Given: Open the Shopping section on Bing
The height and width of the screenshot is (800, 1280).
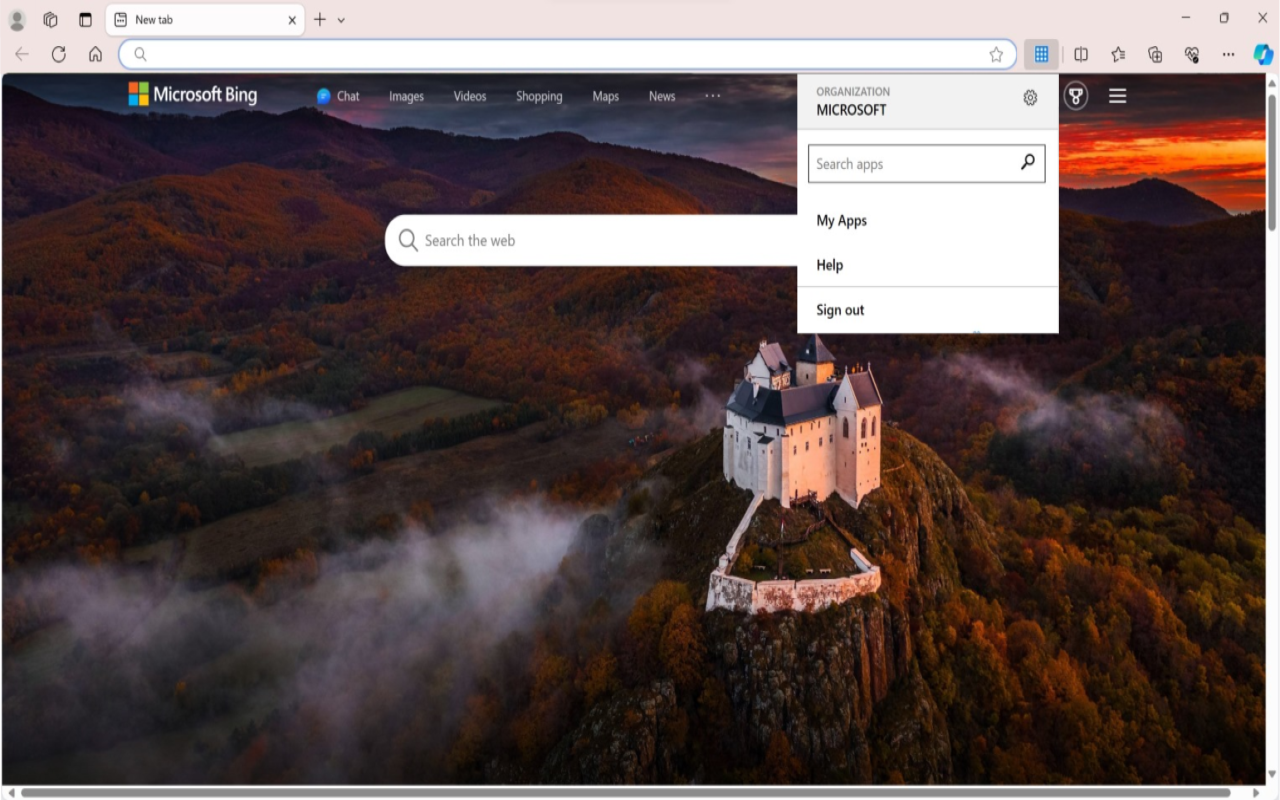Looking at the screenshot, I should click(538, 96).
